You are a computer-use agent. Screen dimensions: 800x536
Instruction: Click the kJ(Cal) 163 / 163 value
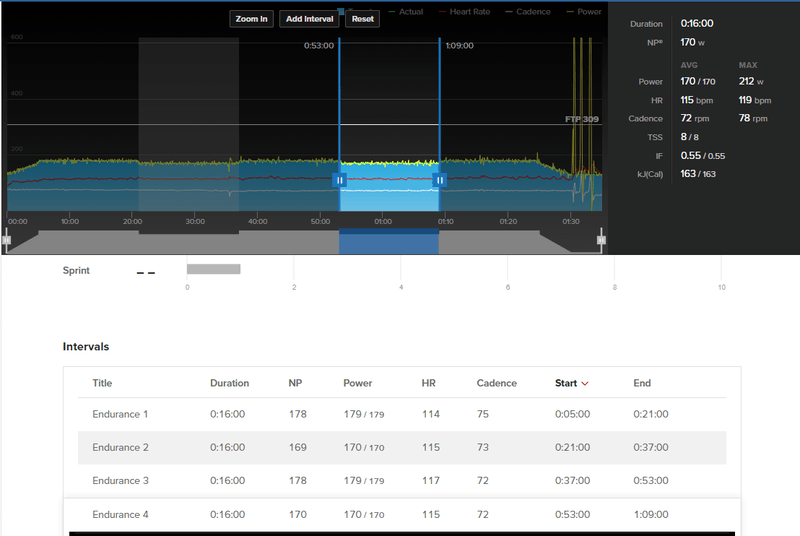[698, 174]
